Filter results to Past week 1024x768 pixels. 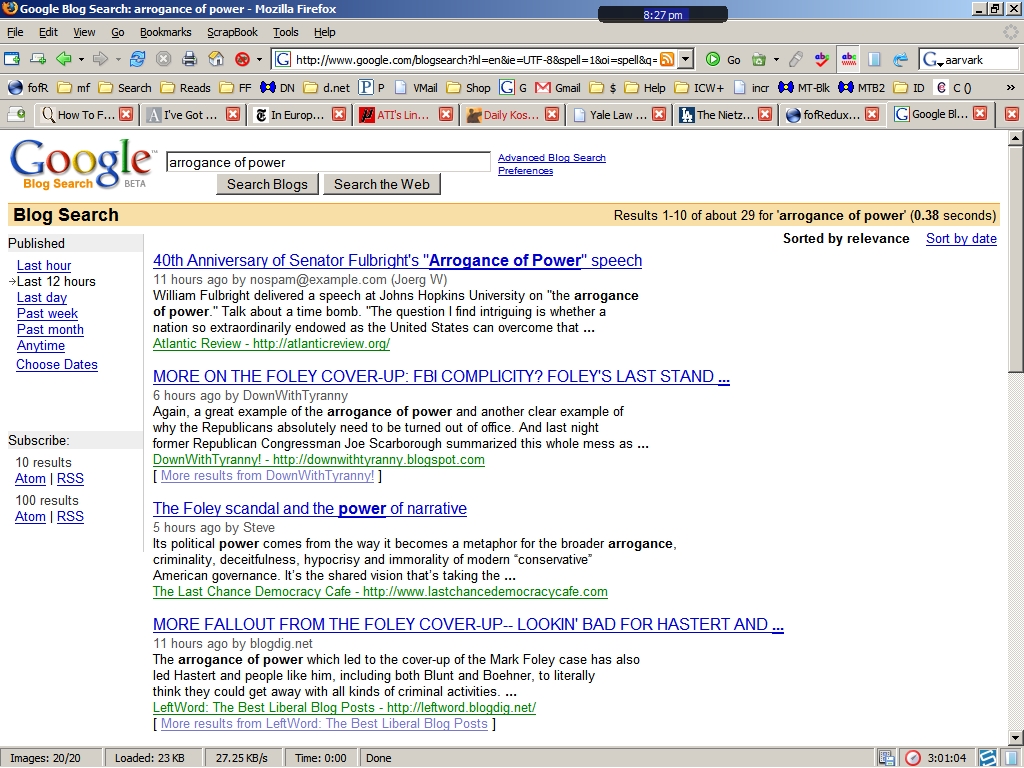47,313
